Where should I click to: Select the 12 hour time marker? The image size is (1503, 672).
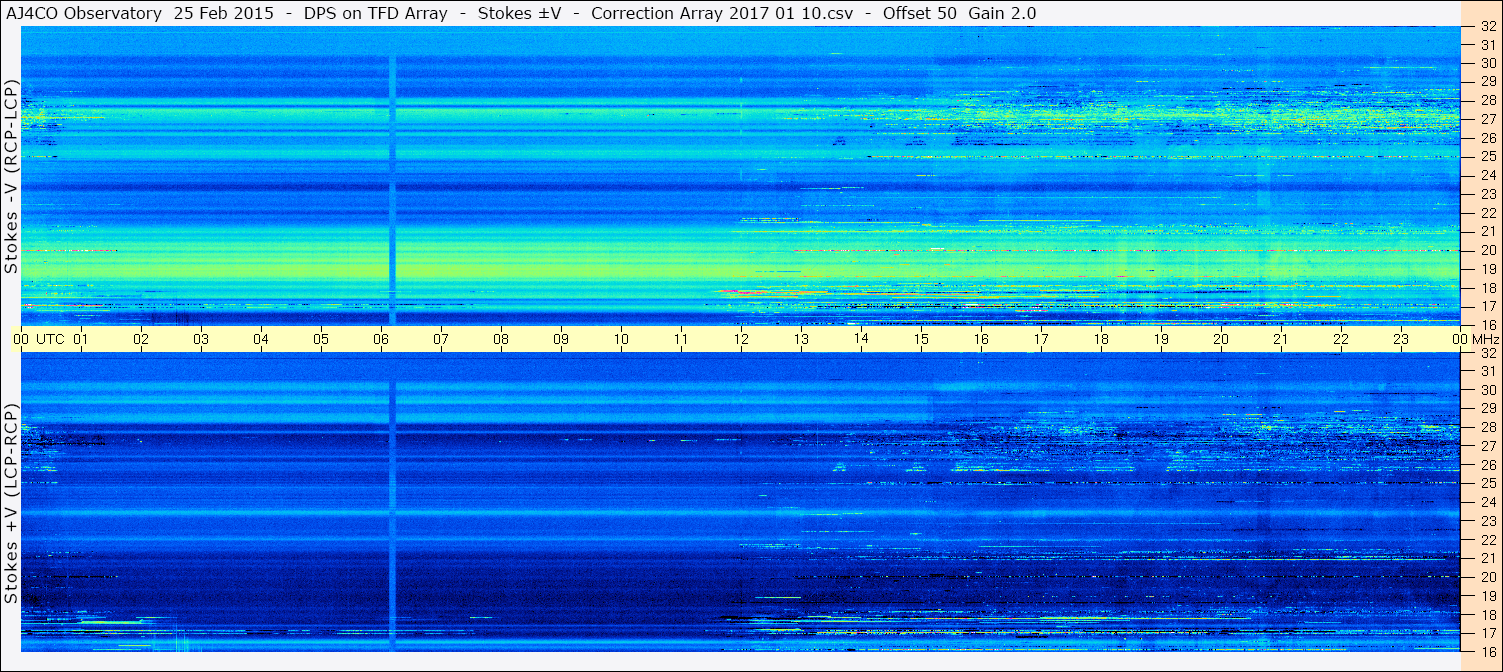coord(741,339)
